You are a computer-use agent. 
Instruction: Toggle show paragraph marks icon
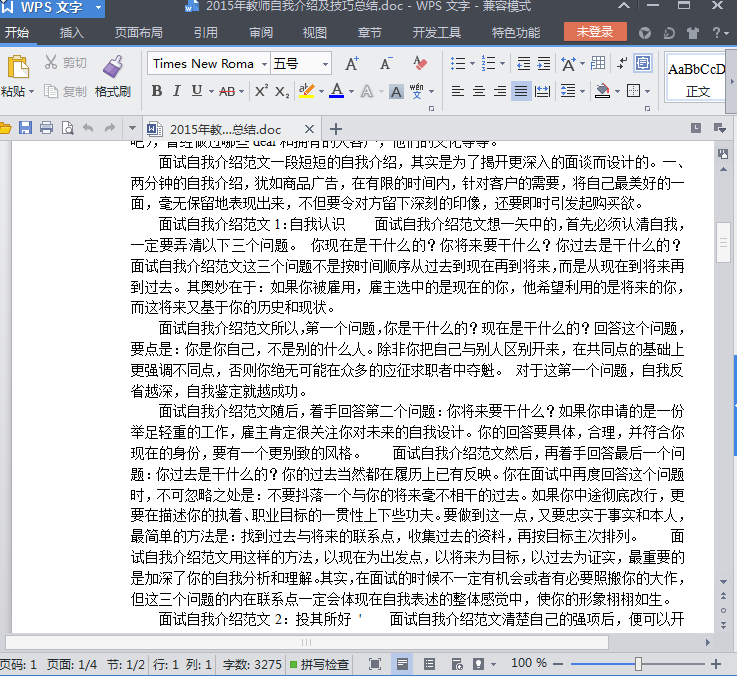pos(622,63)
